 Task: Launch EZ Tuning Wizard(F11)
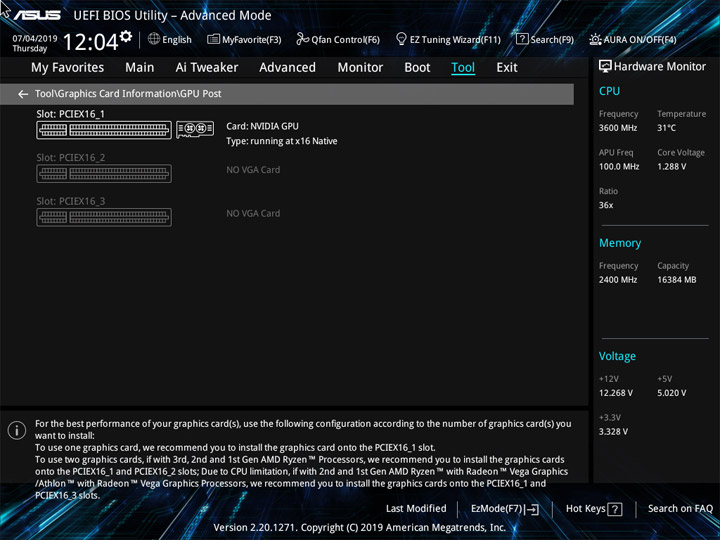[x=448, y=39]
